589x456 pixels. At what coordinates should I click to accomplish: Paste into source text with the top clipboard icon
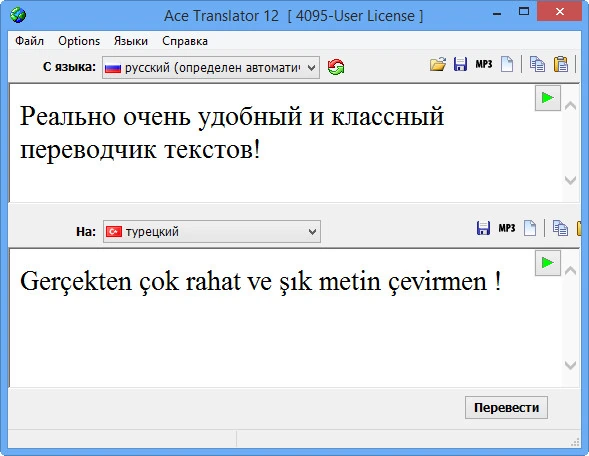tap(561, 64)
